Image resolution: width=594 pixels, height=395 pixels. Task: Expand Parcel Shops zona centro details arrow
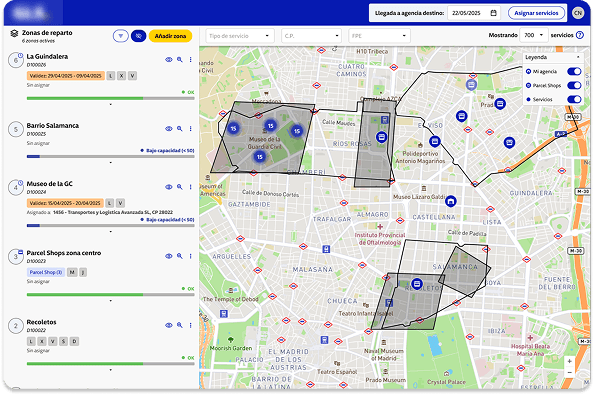(x=111, y=301)
